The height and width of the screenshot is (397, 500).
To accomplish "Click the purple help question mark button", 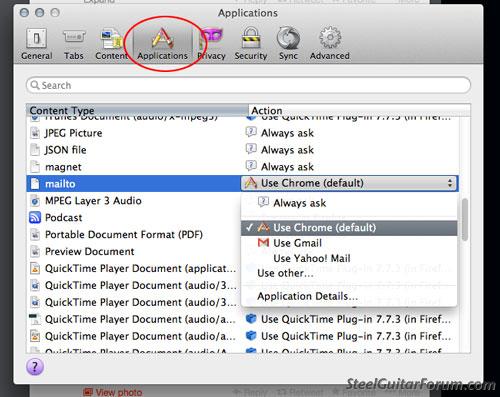I will [35, 367].
